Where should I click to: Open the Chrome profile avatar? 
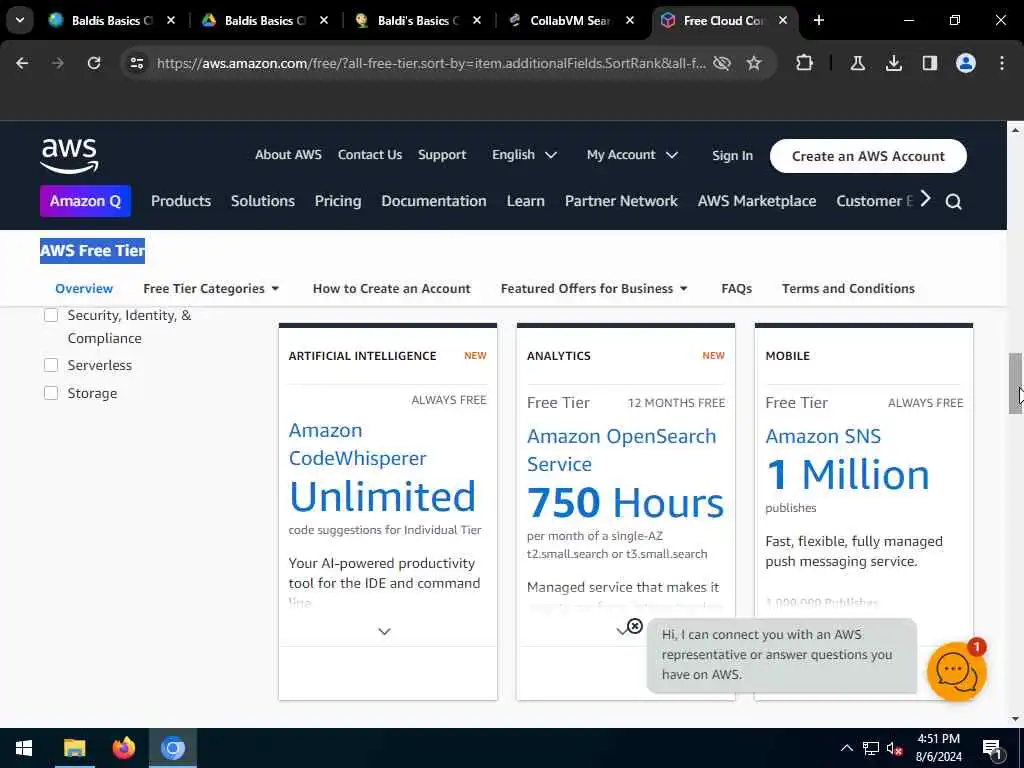[x=966, y=63]
